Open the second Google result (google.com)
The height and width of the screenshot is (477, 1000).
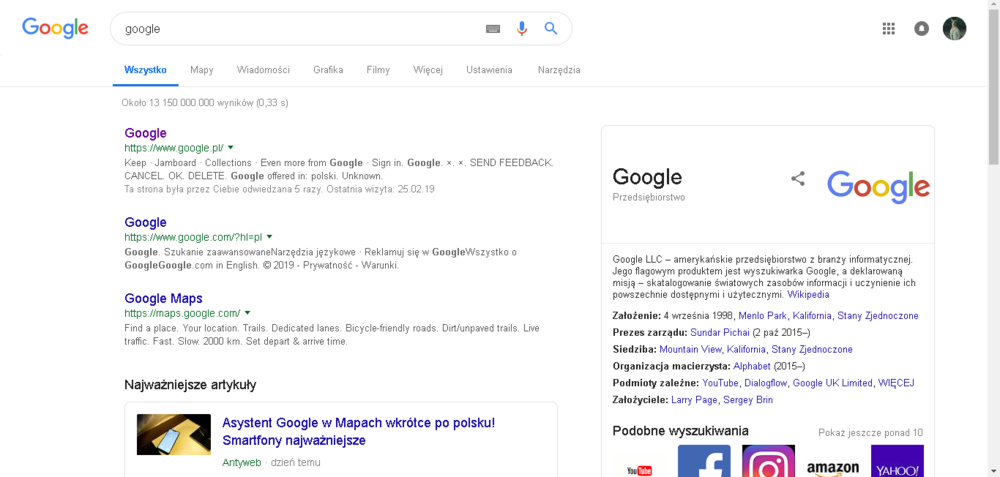pyautogui.click(x=145, y=223)
